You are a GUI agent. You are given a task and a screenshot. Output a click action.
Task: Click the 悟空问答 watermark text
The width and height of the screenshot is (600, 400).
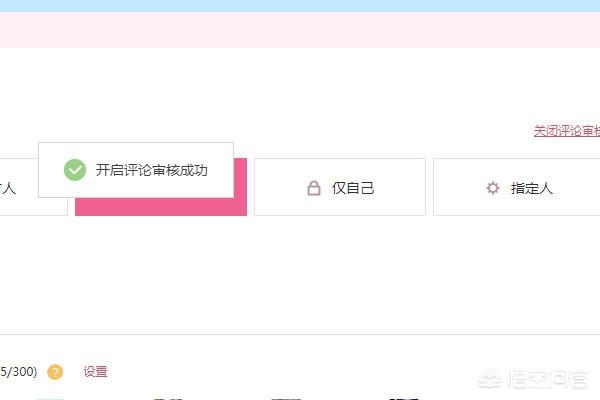pos(548,379)
